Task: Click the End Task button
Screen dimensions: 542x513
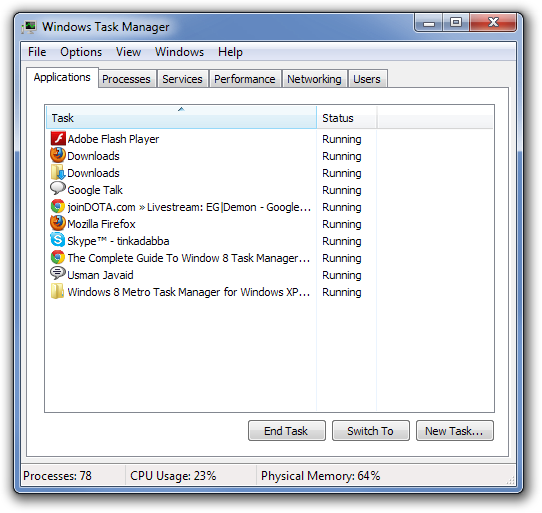Action: [x=287, y=431]
